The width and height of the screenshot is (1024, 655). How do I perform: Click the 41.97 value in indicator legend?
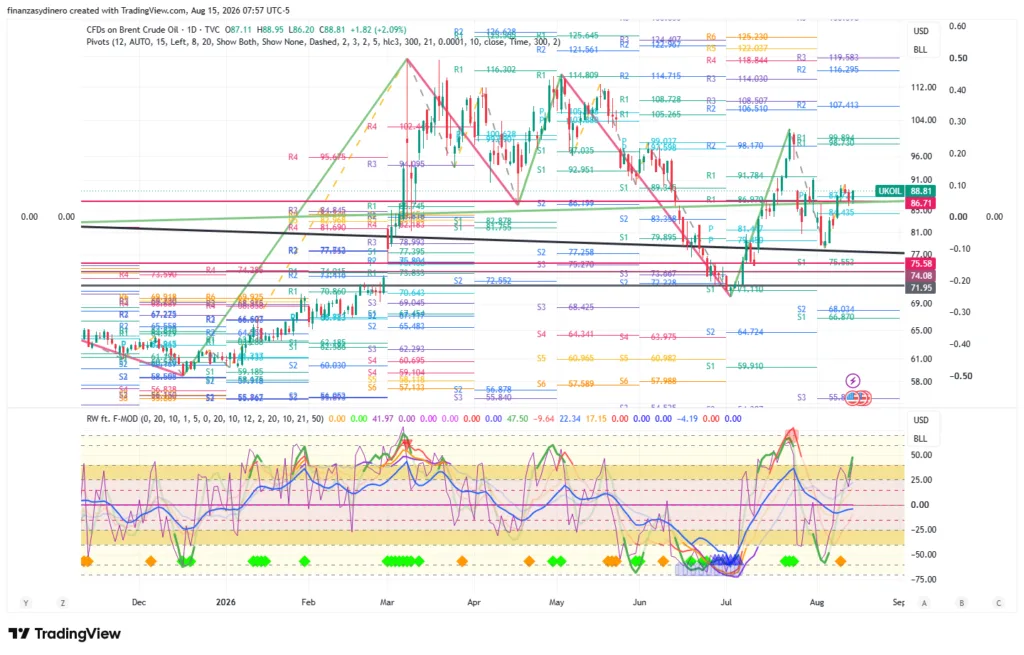pyautogui.click(x=383, y=419)
